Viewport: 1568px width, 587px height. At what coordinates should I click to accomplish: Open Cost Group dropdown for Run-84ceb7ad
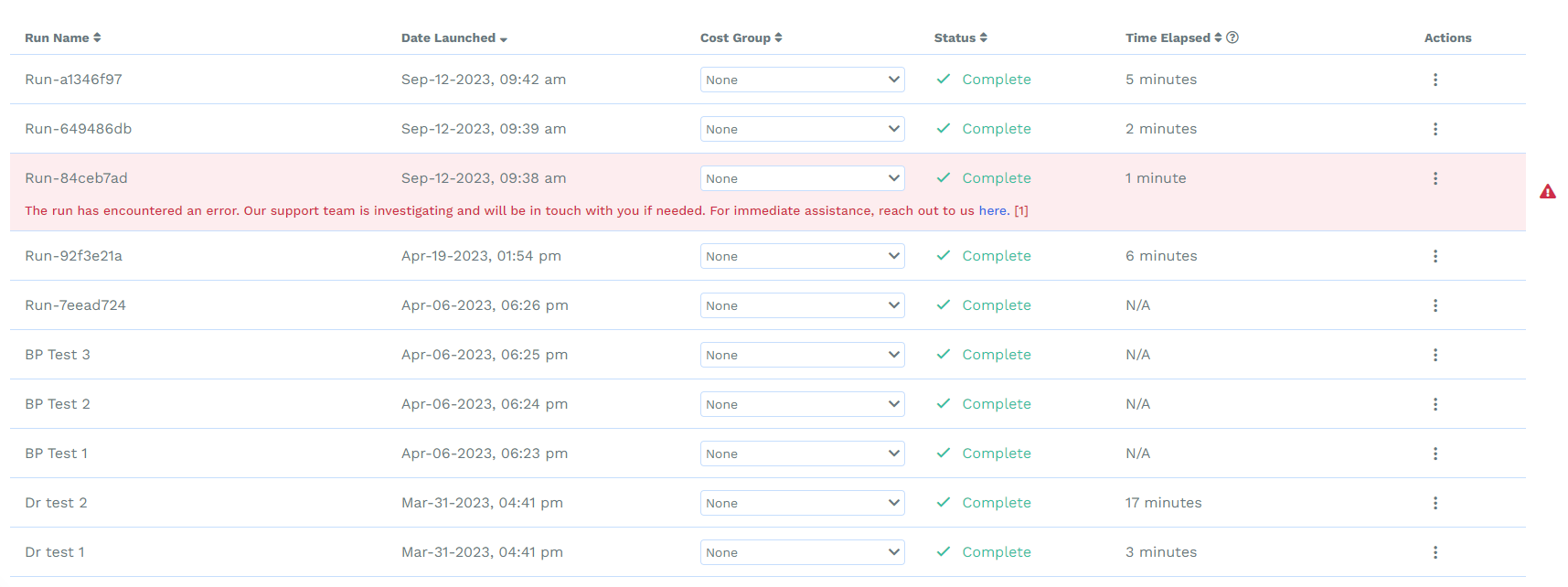[x=803, y=178]
